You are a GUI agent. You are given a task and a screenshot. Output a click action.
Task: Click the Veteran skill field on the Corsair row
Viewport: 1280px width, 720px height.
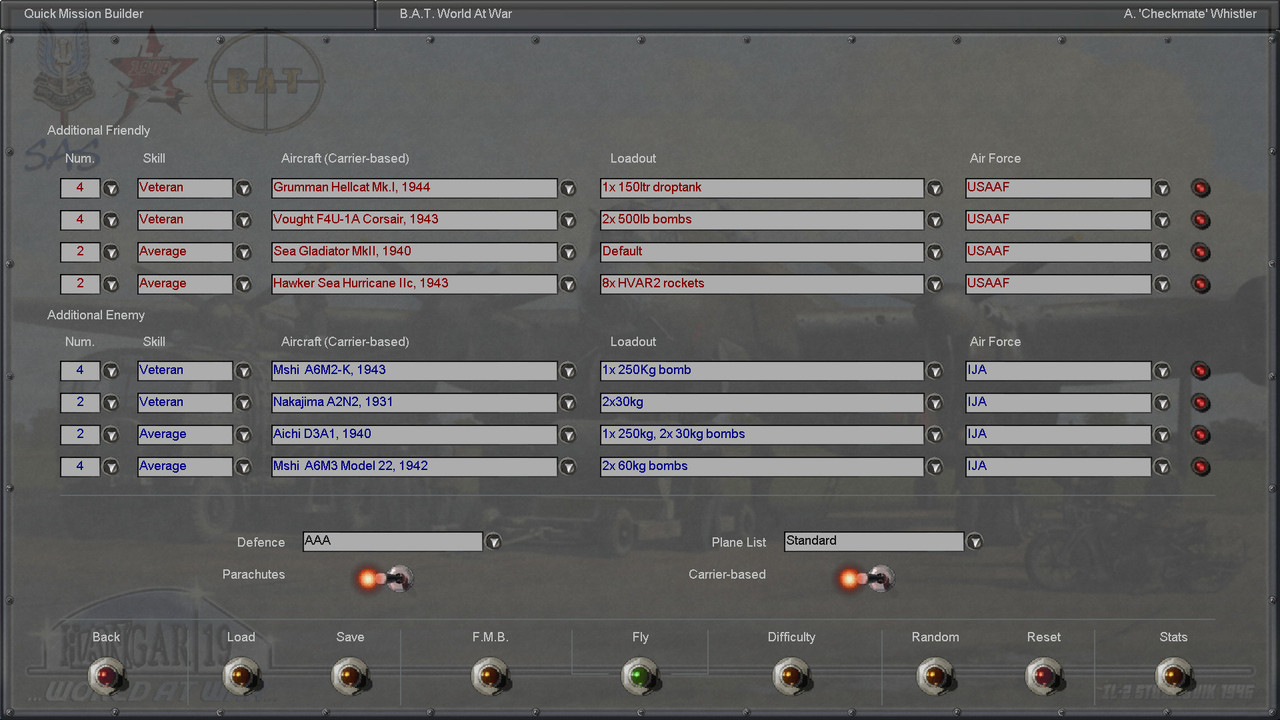(x=185, y=220)
